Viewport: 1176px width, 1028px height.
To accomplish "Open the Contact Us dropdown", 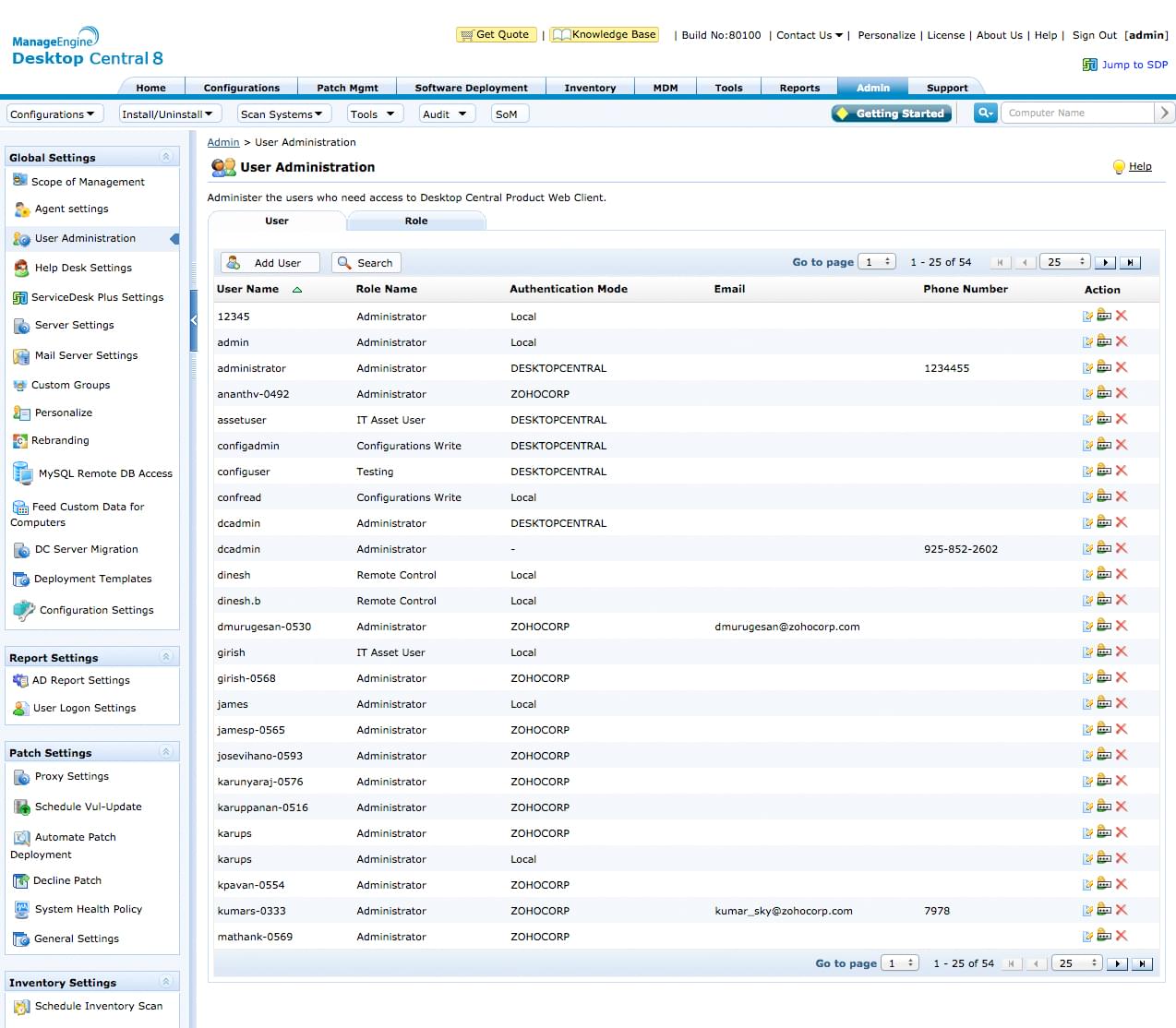I will click(810, 35).
